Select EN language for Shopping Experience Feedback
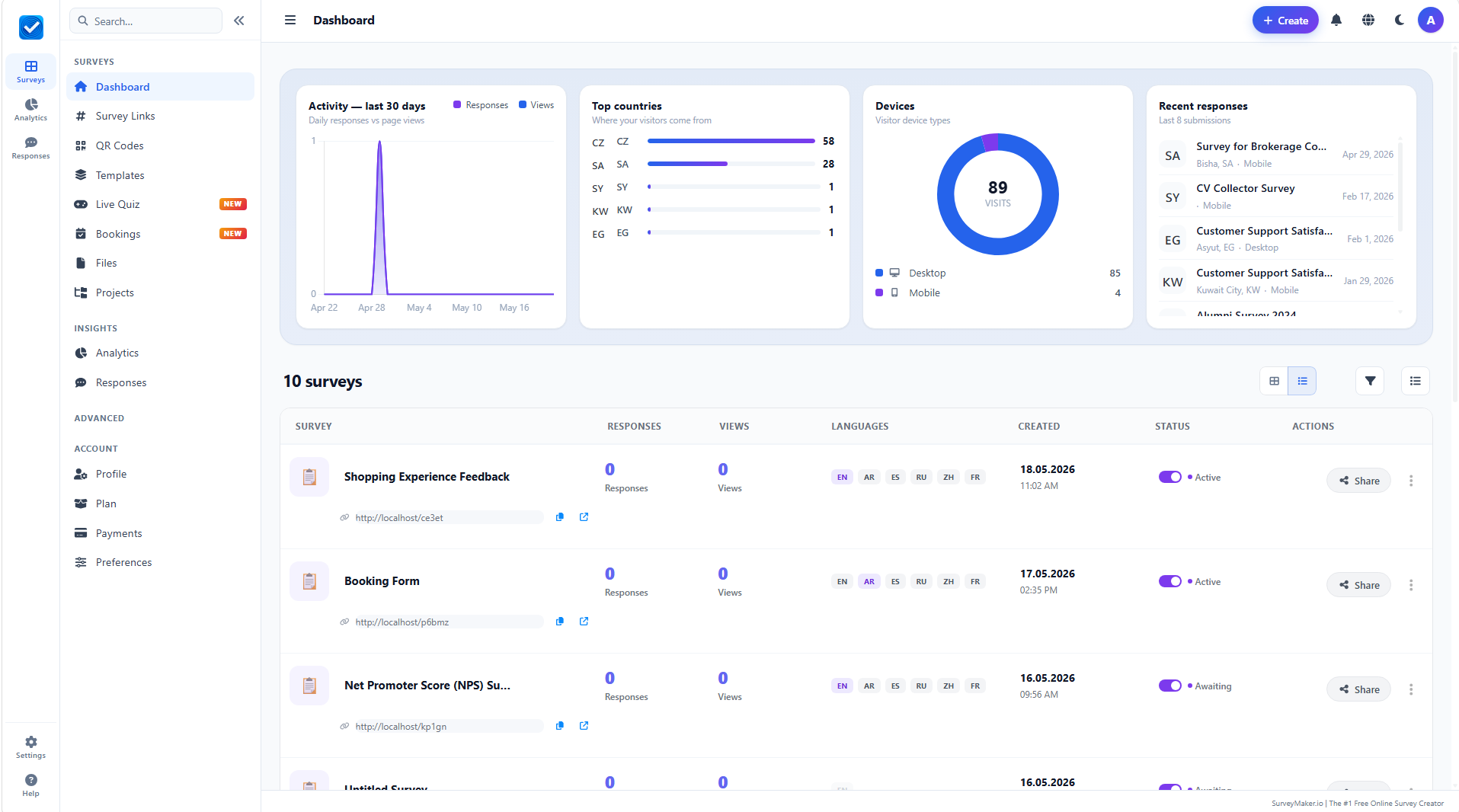The height and width of the screenshot is (812, 1459). tap(842, 478)
